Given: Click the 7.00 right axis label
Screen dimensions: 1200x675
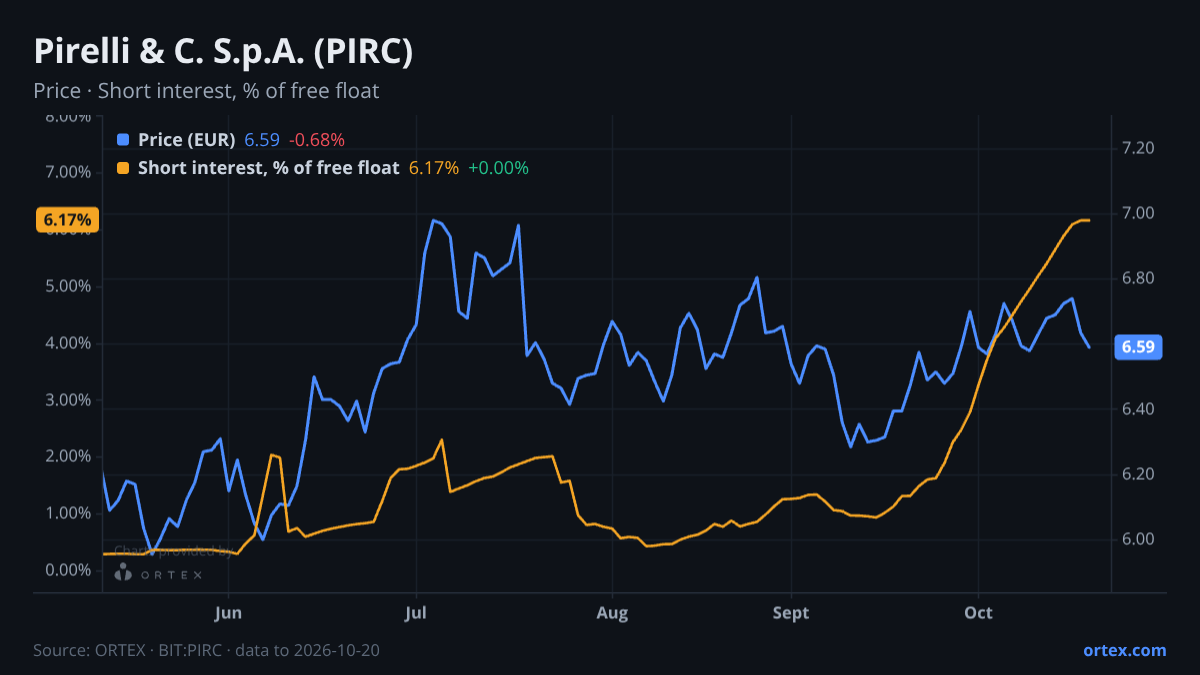Looking at the screenshot, I should [1139, 213].
